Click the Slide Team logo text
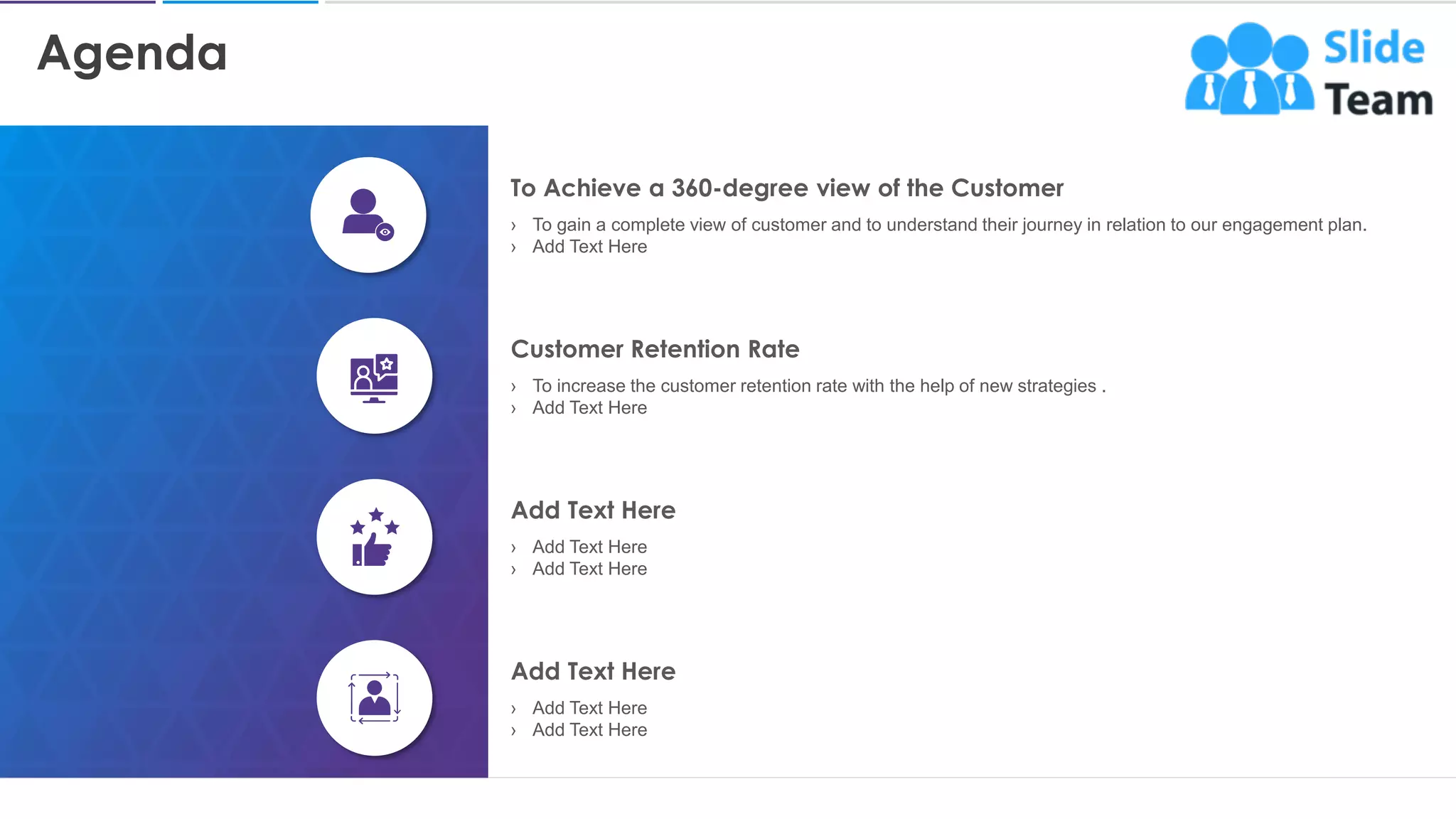Image resolution: width=1456 pixels, height=819 pixels. tap(1377, 73)
